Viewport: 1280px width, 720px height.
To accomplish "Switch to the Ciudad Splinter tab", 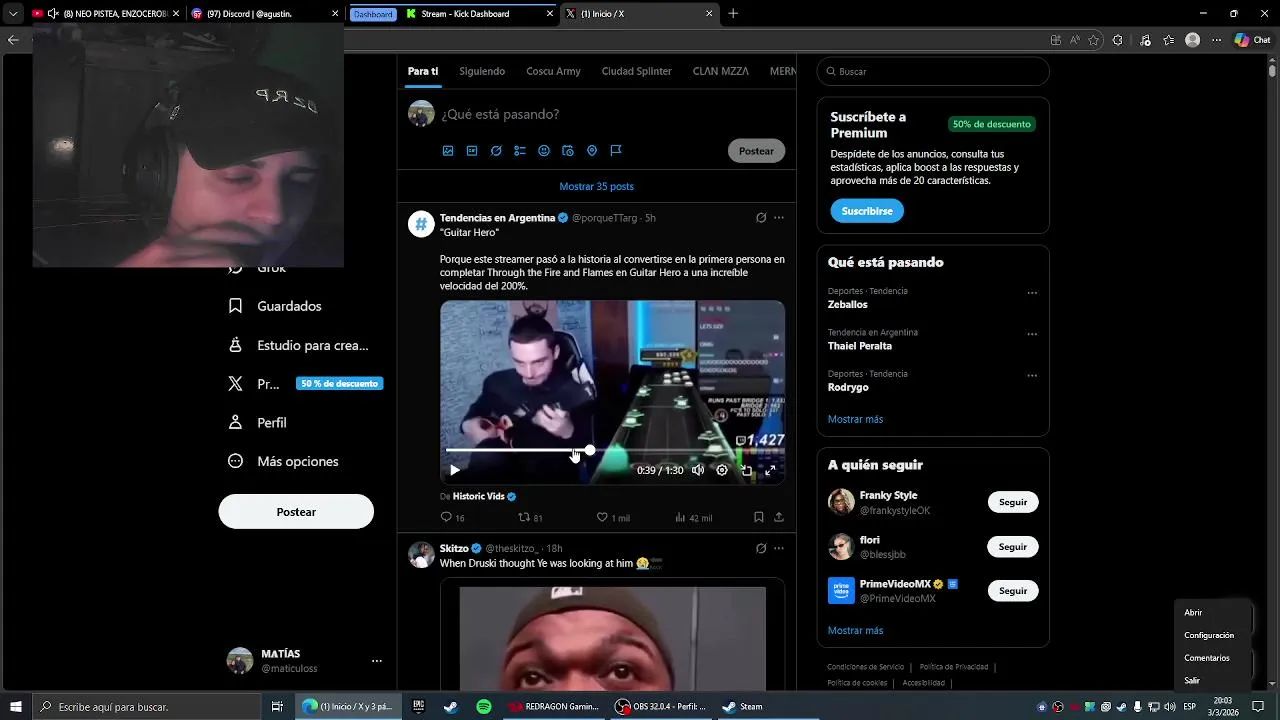I will (x=637, y=71).
